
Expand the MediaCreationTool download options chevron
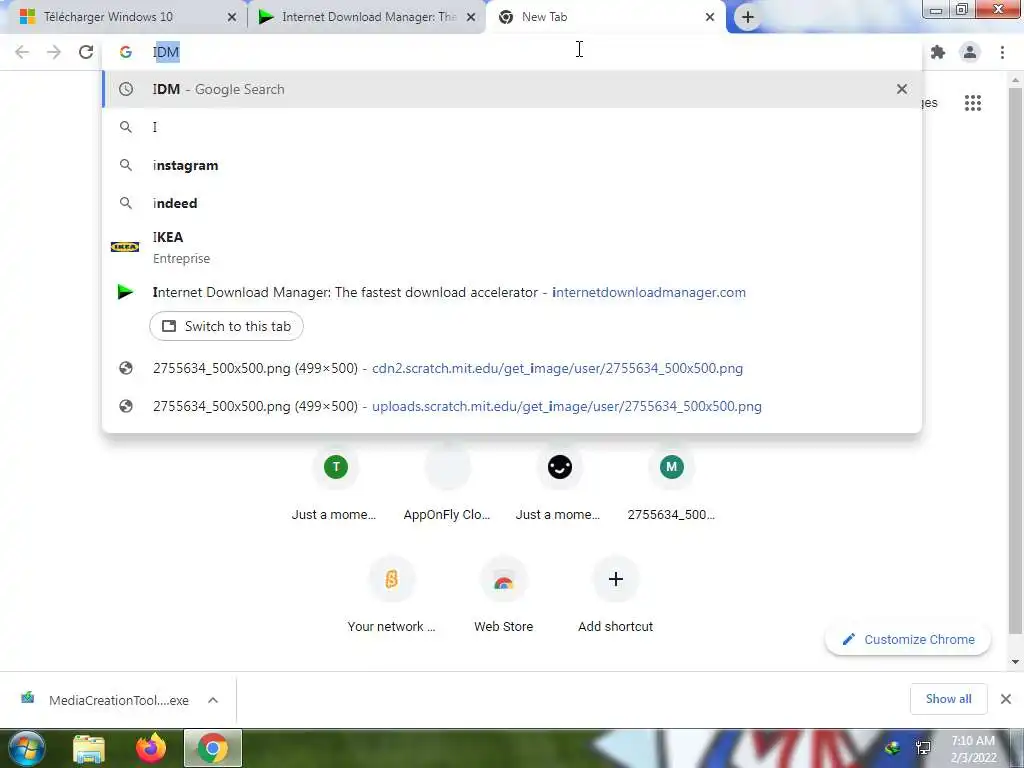click(x=213, y=700)
